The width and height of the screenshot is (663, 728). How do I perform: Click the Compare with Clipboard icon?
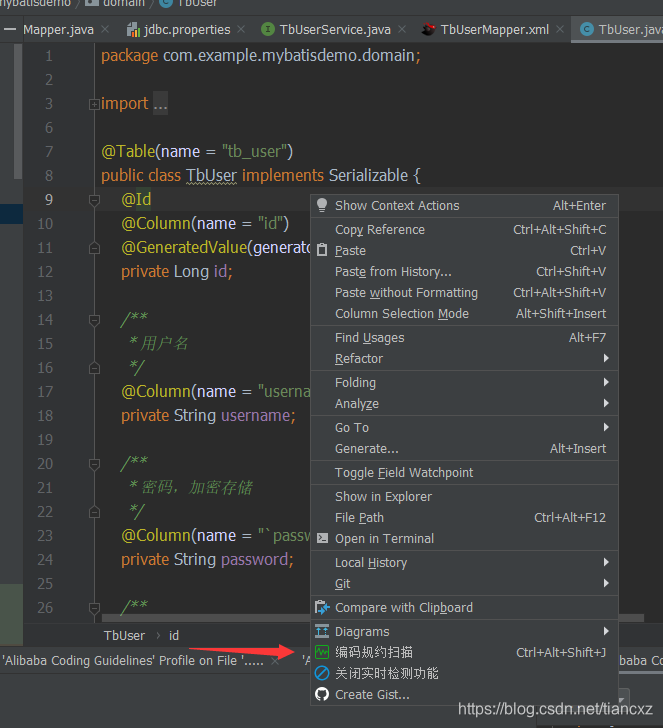pyautogui.click(x=322, y=607)
